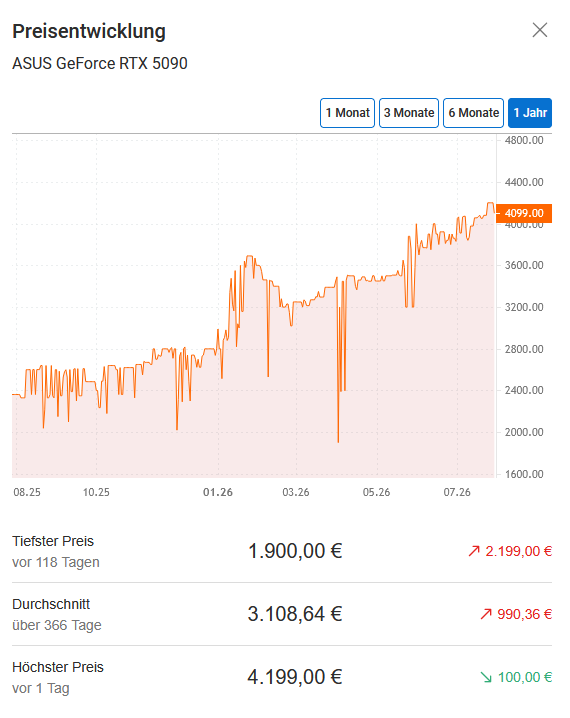Click the average price 3.108,64 €

point(295,614)
